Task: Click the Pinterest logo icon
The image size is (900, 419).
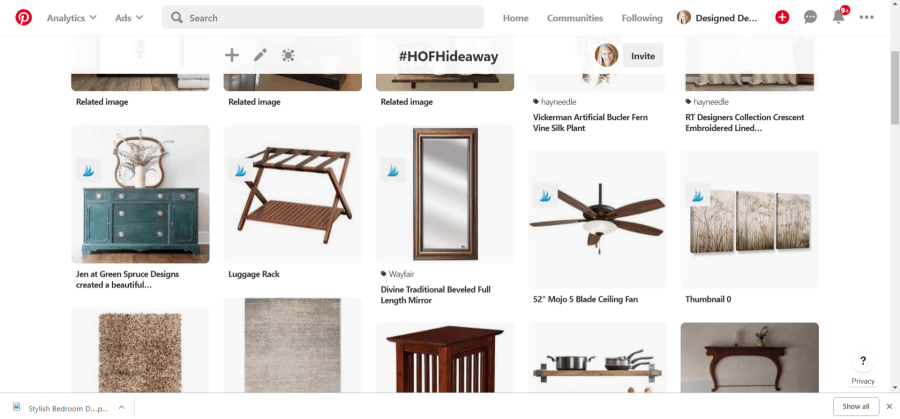Action: pos(24,18)
